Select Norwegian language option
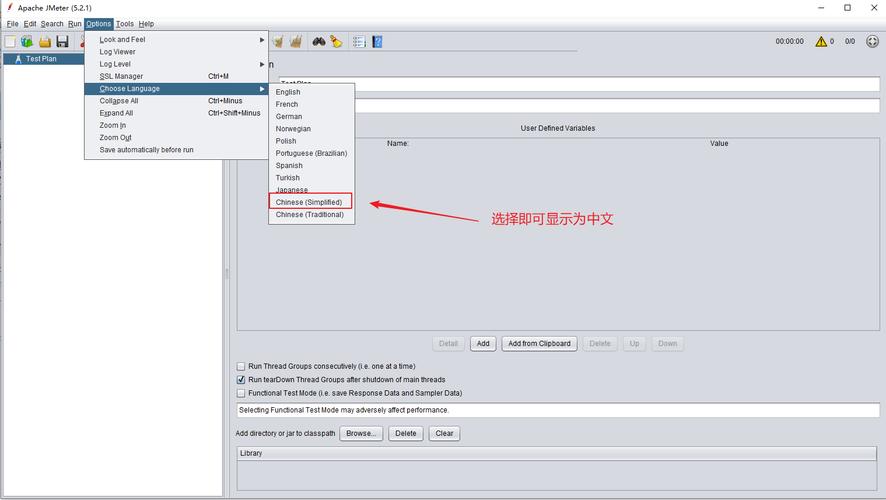 coord(311,129)
